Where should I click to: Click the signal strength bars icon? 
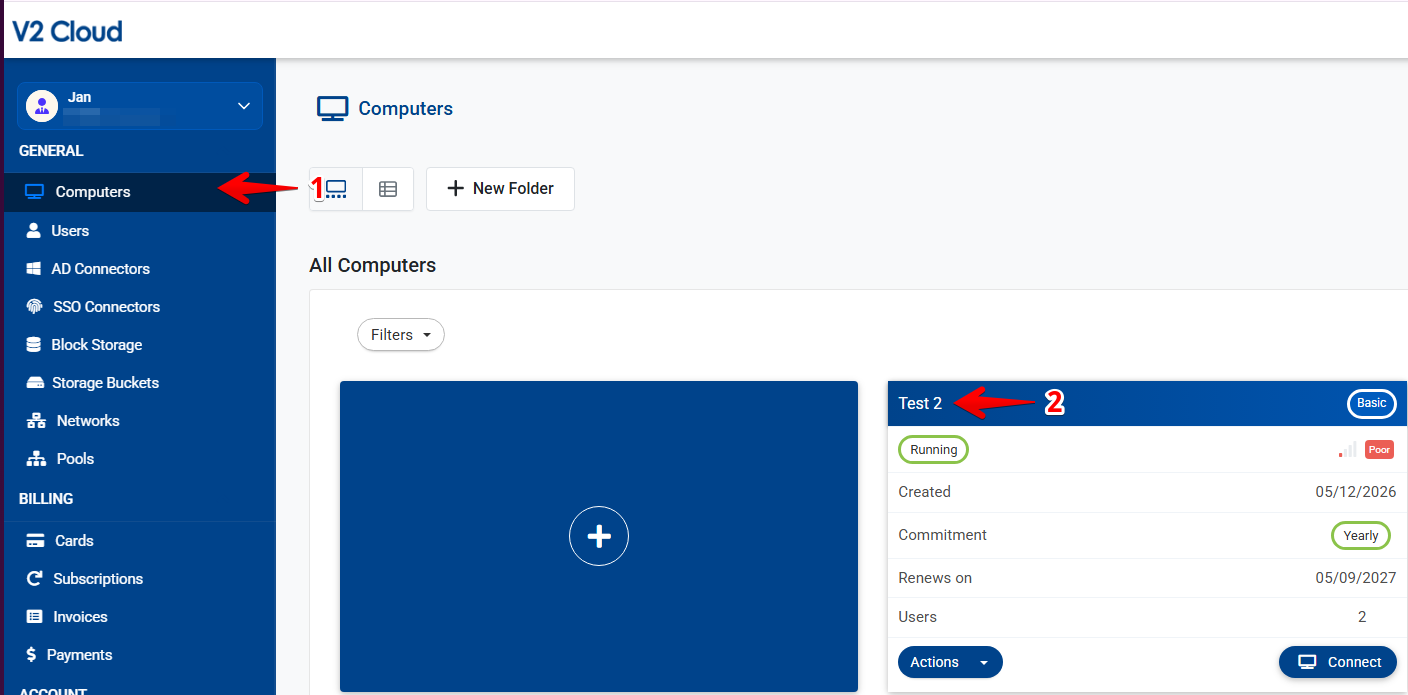point(1347,450)
